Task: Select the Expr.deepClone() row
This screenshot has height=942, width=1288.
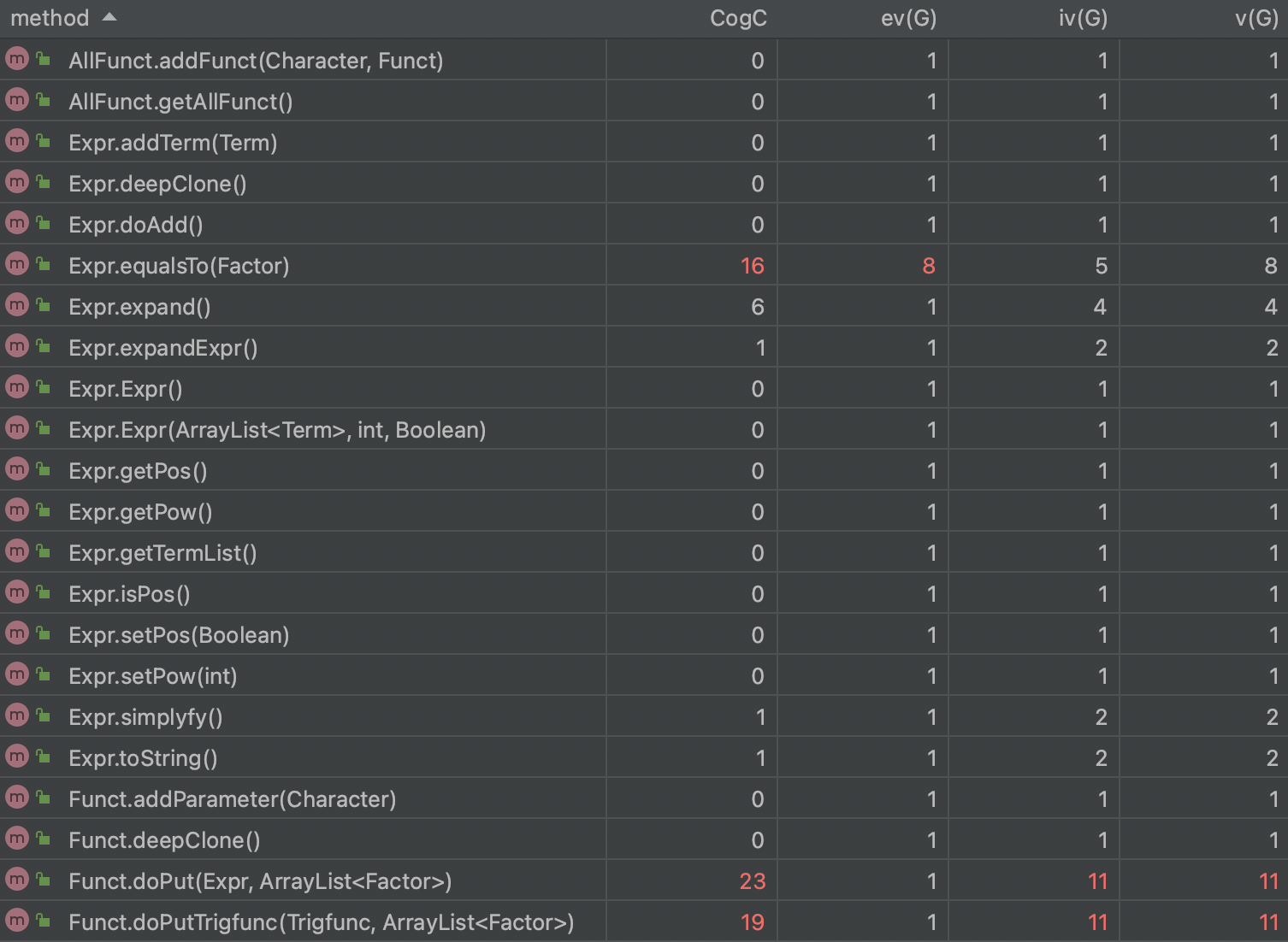Action: pyautogui.click(x=644, y=183)
